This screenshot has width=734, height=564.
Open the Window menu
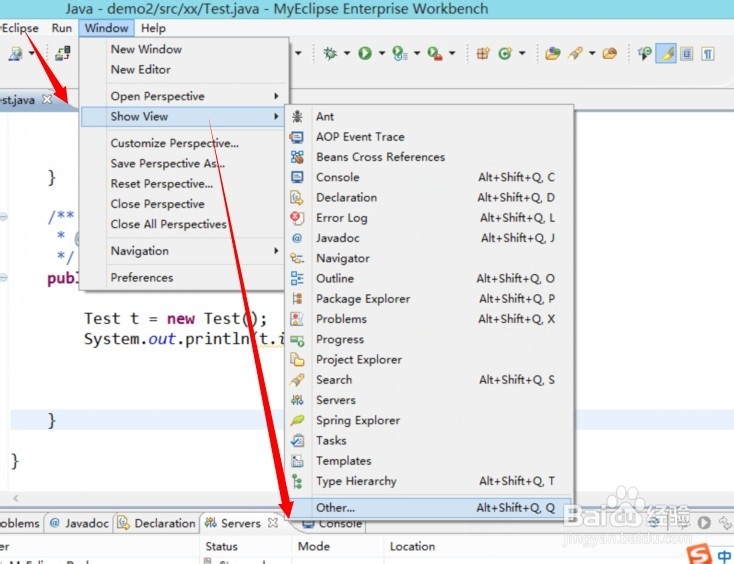pyautogui.click(x=106, y=28)
